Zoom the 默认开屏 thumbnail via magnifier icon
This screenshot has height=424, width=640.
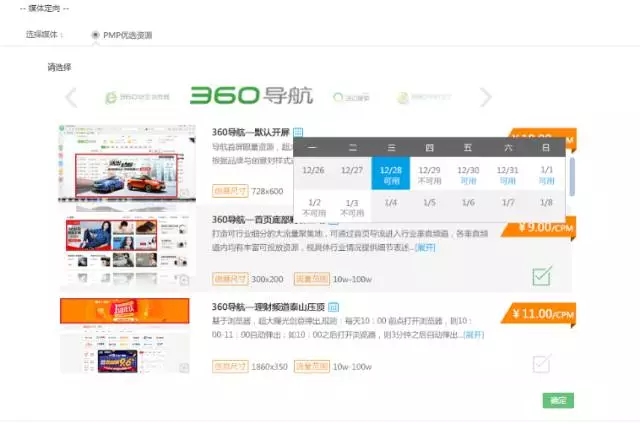(x=184, y=192)
